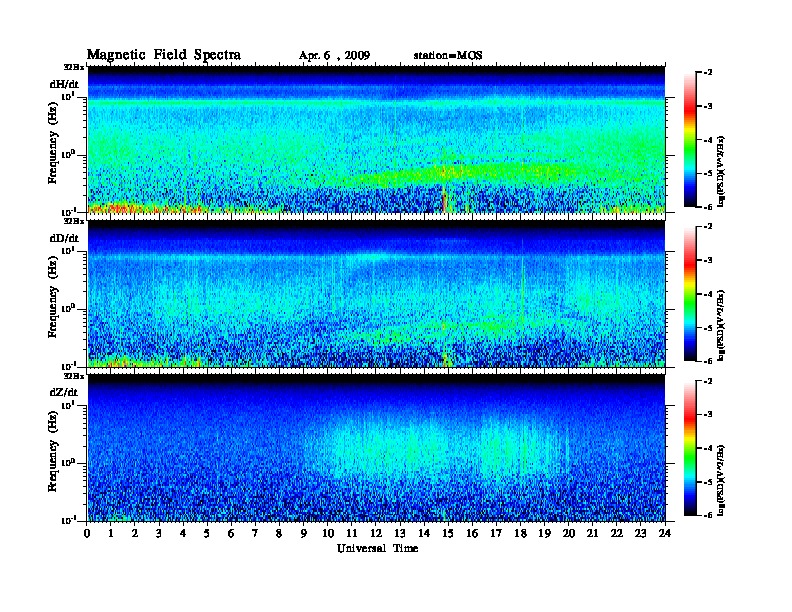Click hour tick label 17 on time axis
This screenshot has width=792, height=612.
click(496, 533)
